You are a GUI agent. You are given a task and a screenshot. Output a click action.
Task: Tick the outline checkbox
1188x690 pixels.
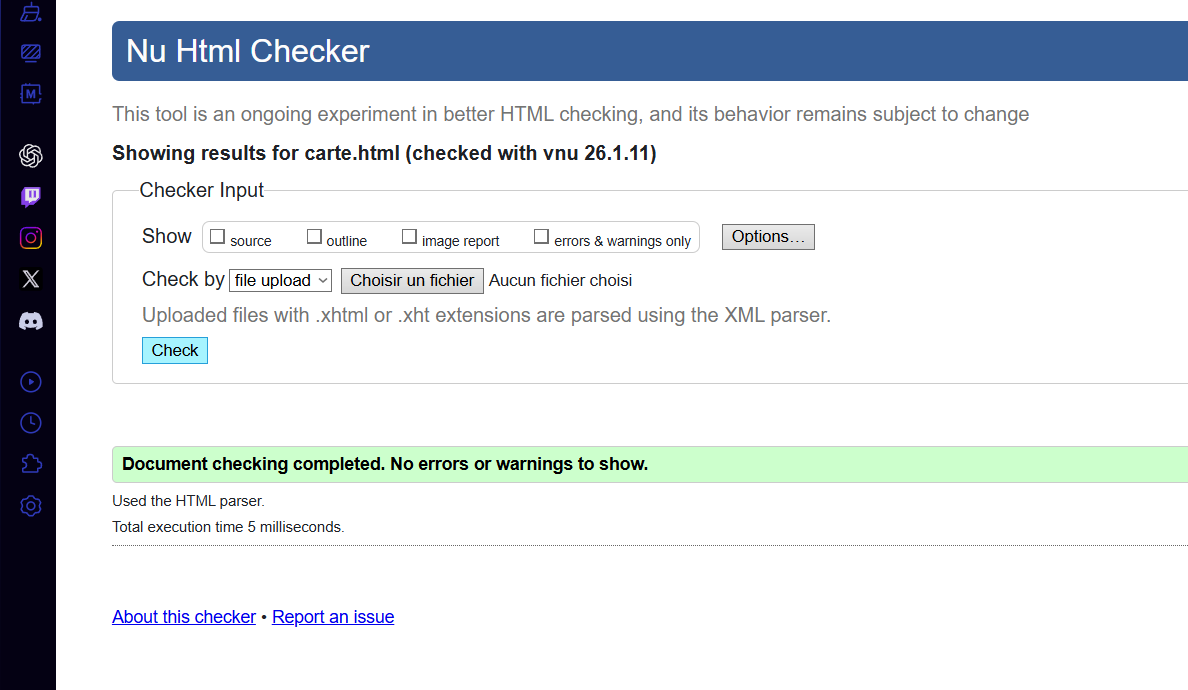(314, 237)
